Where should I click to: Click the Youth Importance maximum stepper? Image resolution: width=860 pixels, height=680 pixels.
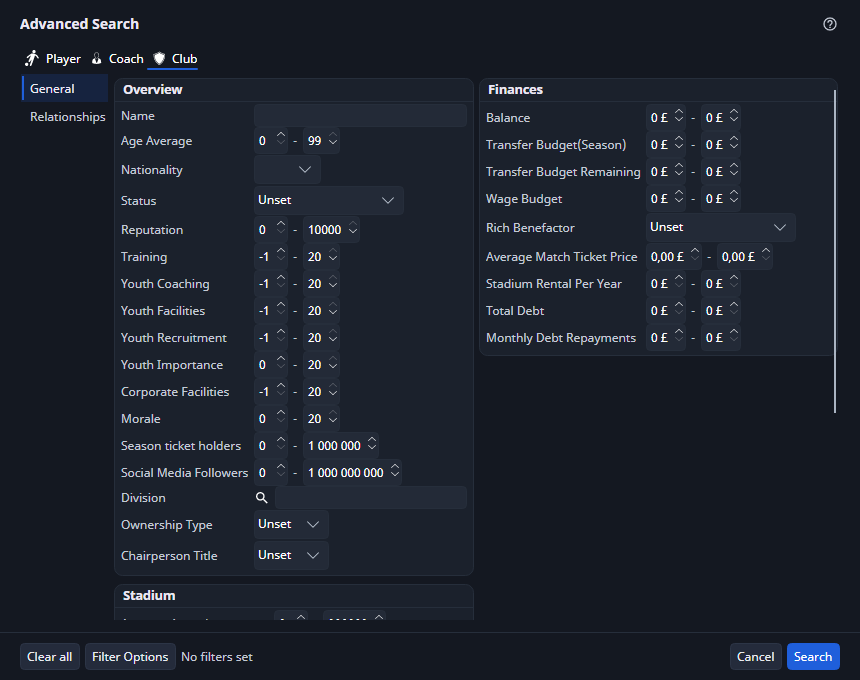tap(321, 365)
